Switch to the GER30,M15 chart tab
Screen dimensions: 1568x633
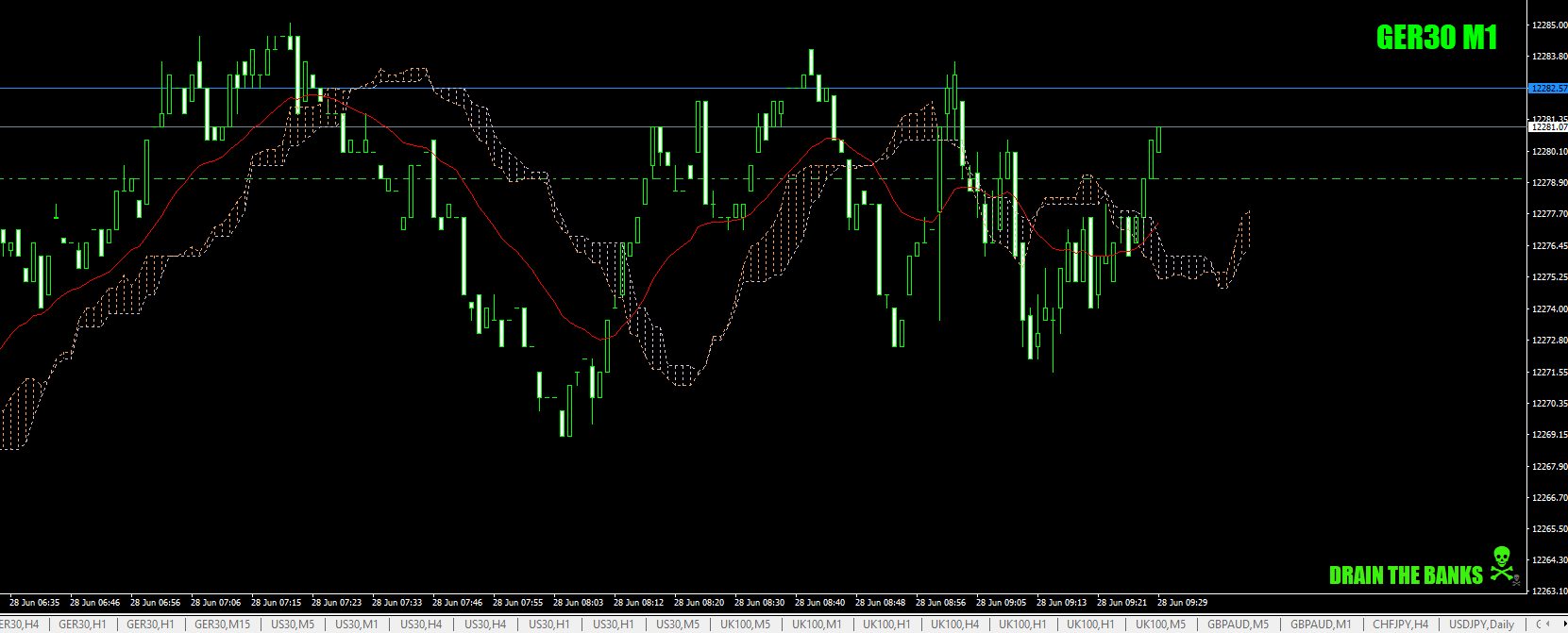pyautogui.click(x=222, y=625)
